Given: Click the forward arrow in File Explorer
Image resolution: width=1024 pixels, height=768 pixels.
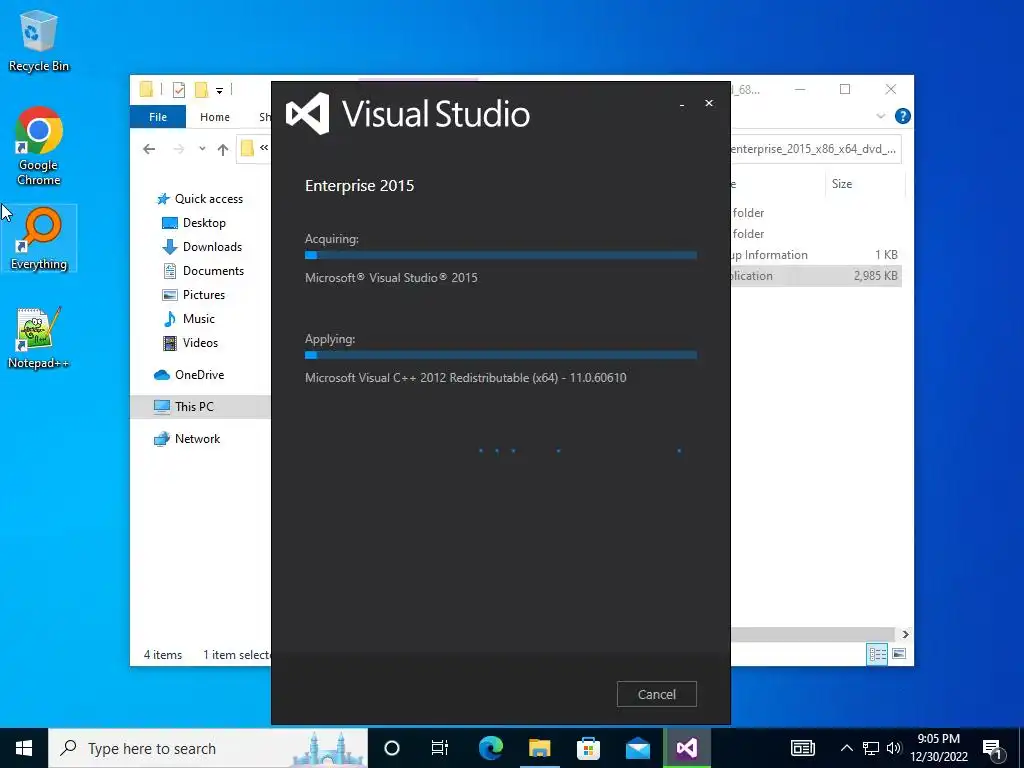Looking at the screenshot, I should tap(178, 149).
